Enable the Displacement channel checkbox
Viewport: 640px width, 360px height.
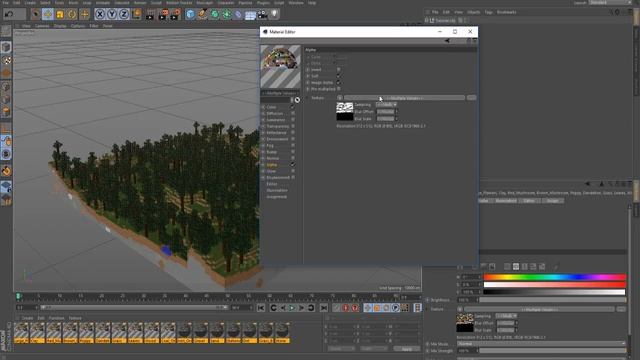tap(293, 178)
